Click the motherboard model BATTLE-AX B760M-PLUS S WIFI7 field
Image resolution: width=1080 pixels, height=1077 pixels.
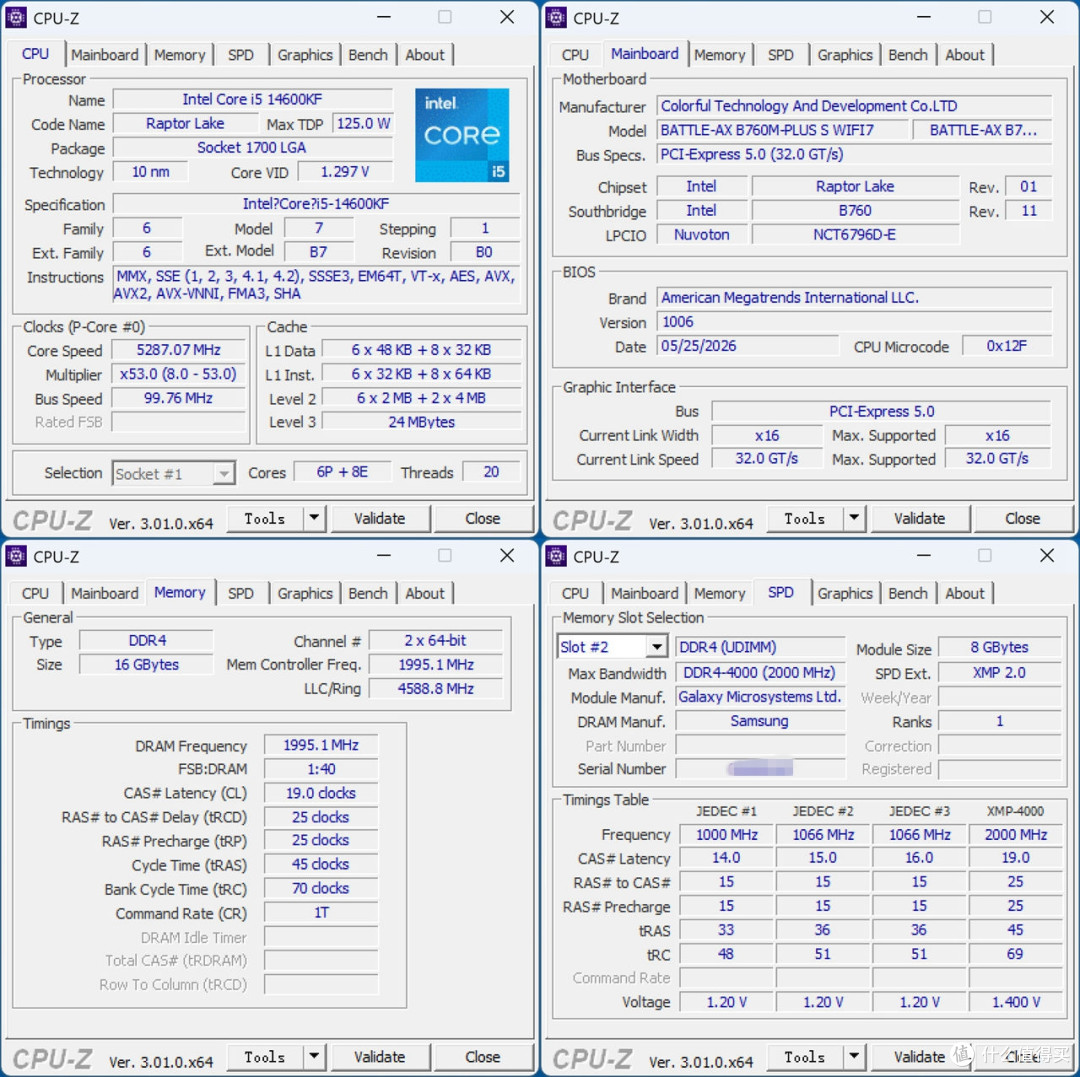click(x=782, y=129)
